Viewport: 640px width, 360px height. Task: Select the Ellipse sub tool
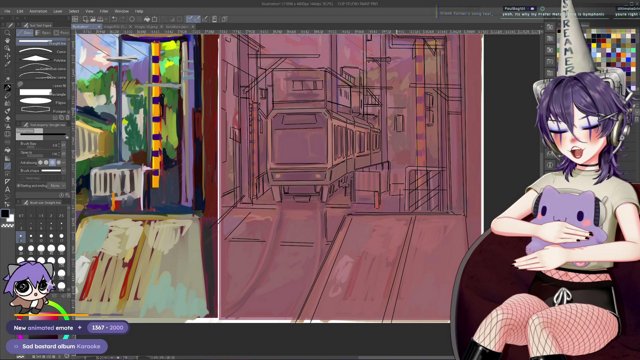click(x=42, y=101)
